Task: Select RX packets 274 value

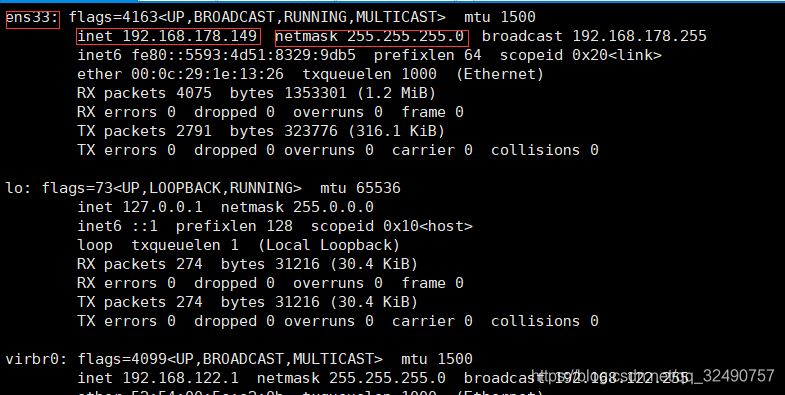Action: click(x=140, y=264)
